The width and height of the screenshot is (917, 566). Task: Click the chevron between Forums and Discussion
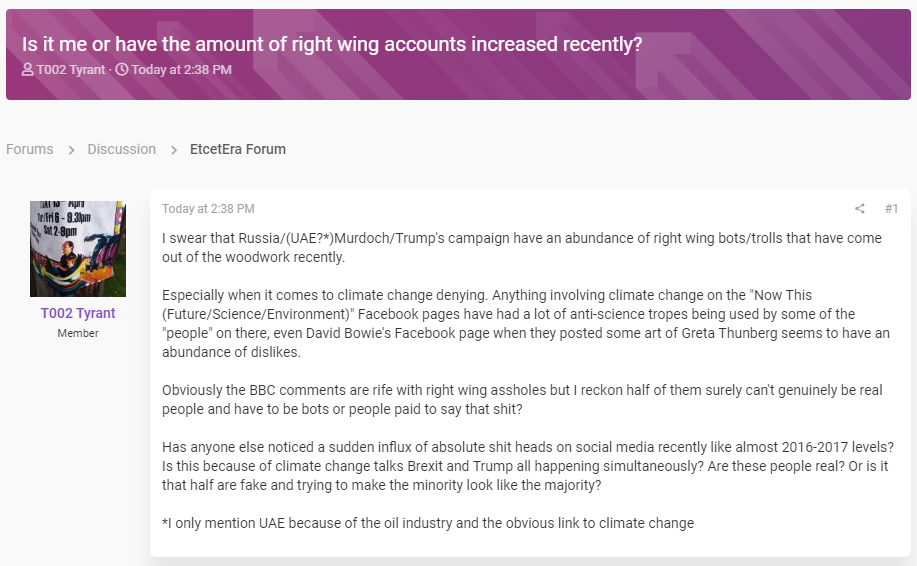[x=71, y=150]
